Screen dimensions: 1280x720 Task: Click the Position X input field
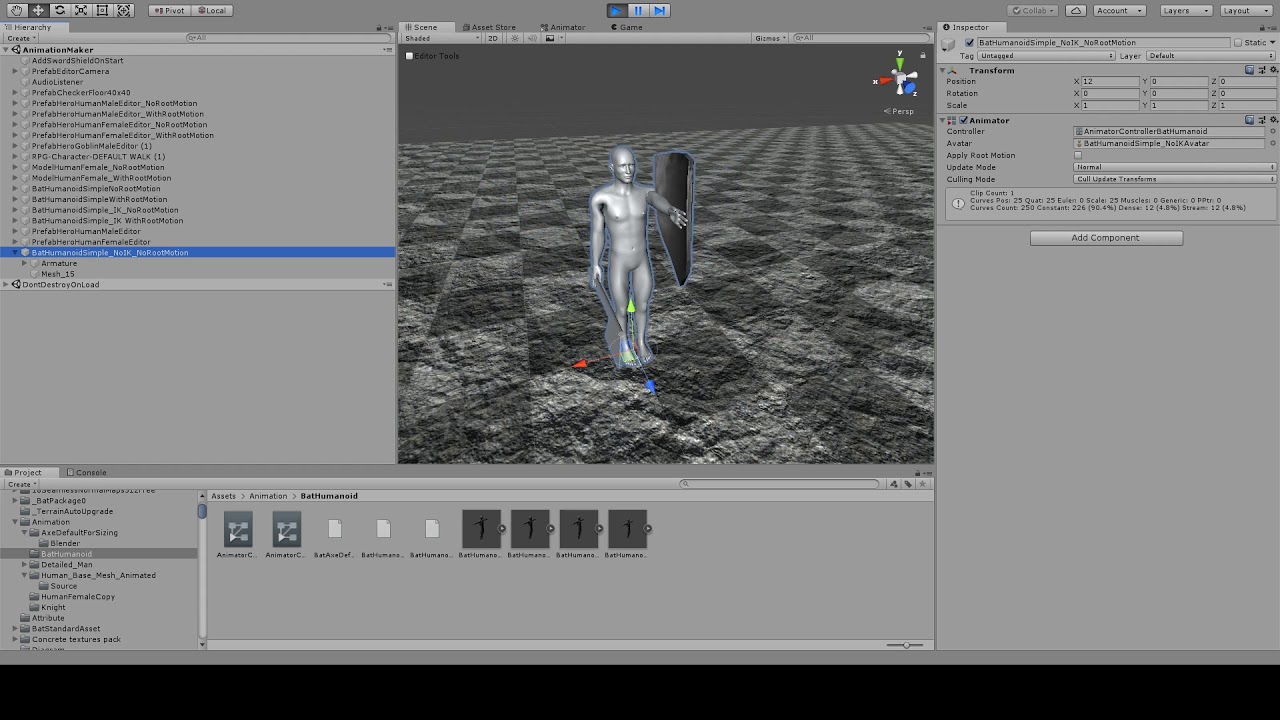coord(1110,81)
